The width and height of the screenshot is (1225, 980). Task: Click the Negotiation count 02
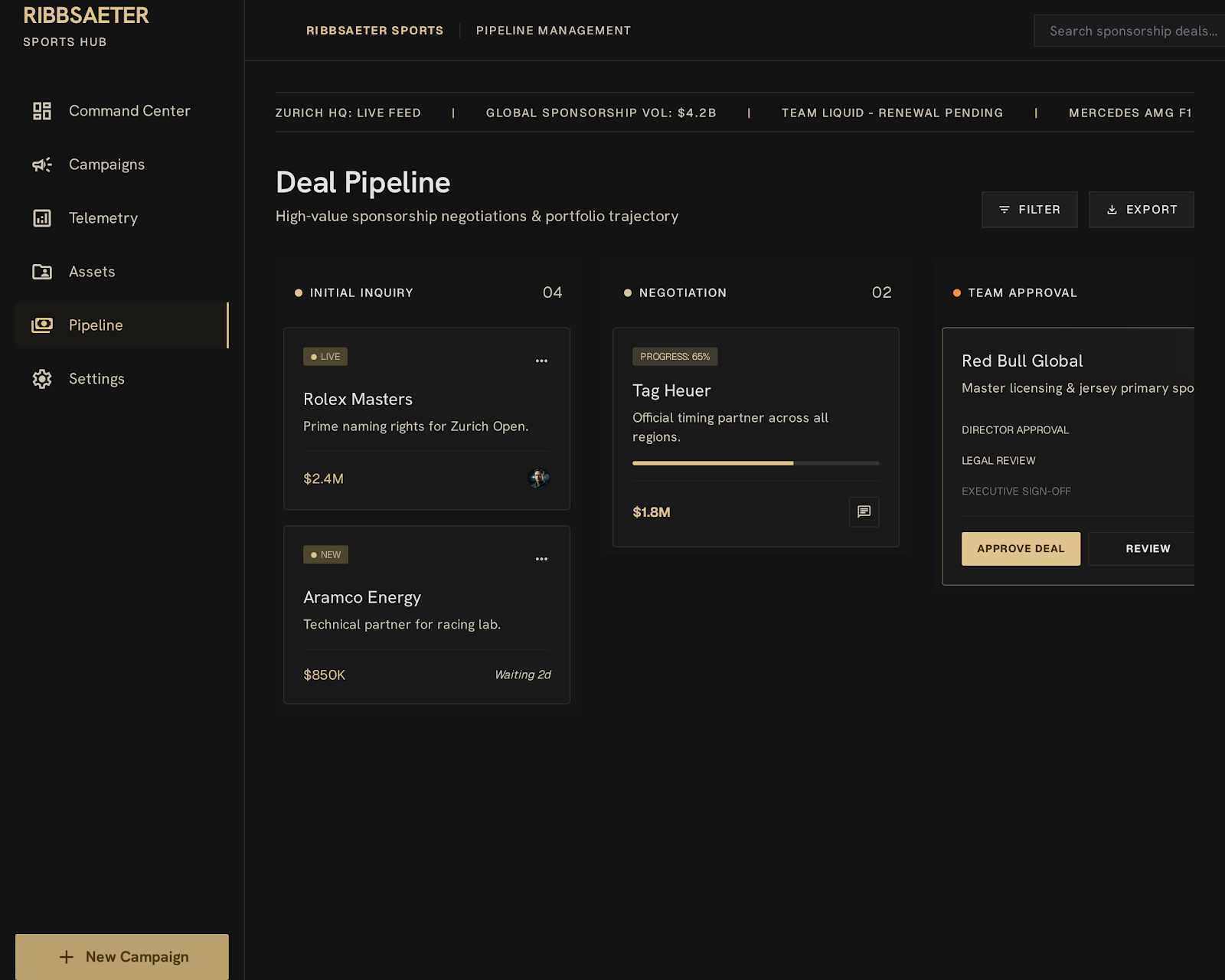tap(881, 292)
